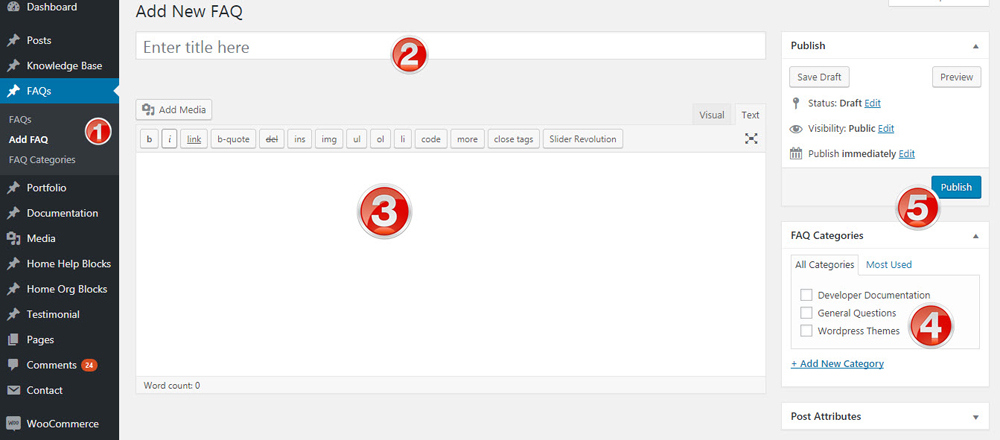Image resolution: width=1000 pixels, height=440 pixels.
Task: Enable the Wordpress Themes category
Action: [806, 331]
